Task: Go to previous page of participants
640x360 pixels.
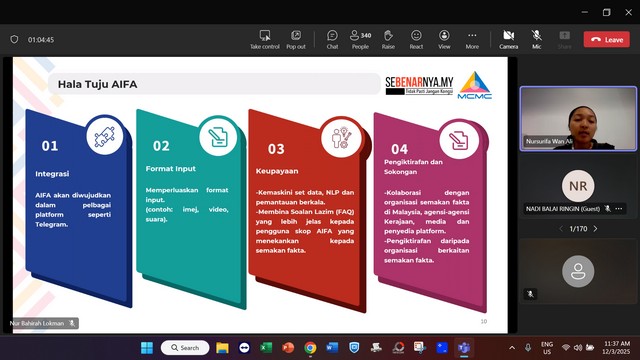Action: [561, 229]
